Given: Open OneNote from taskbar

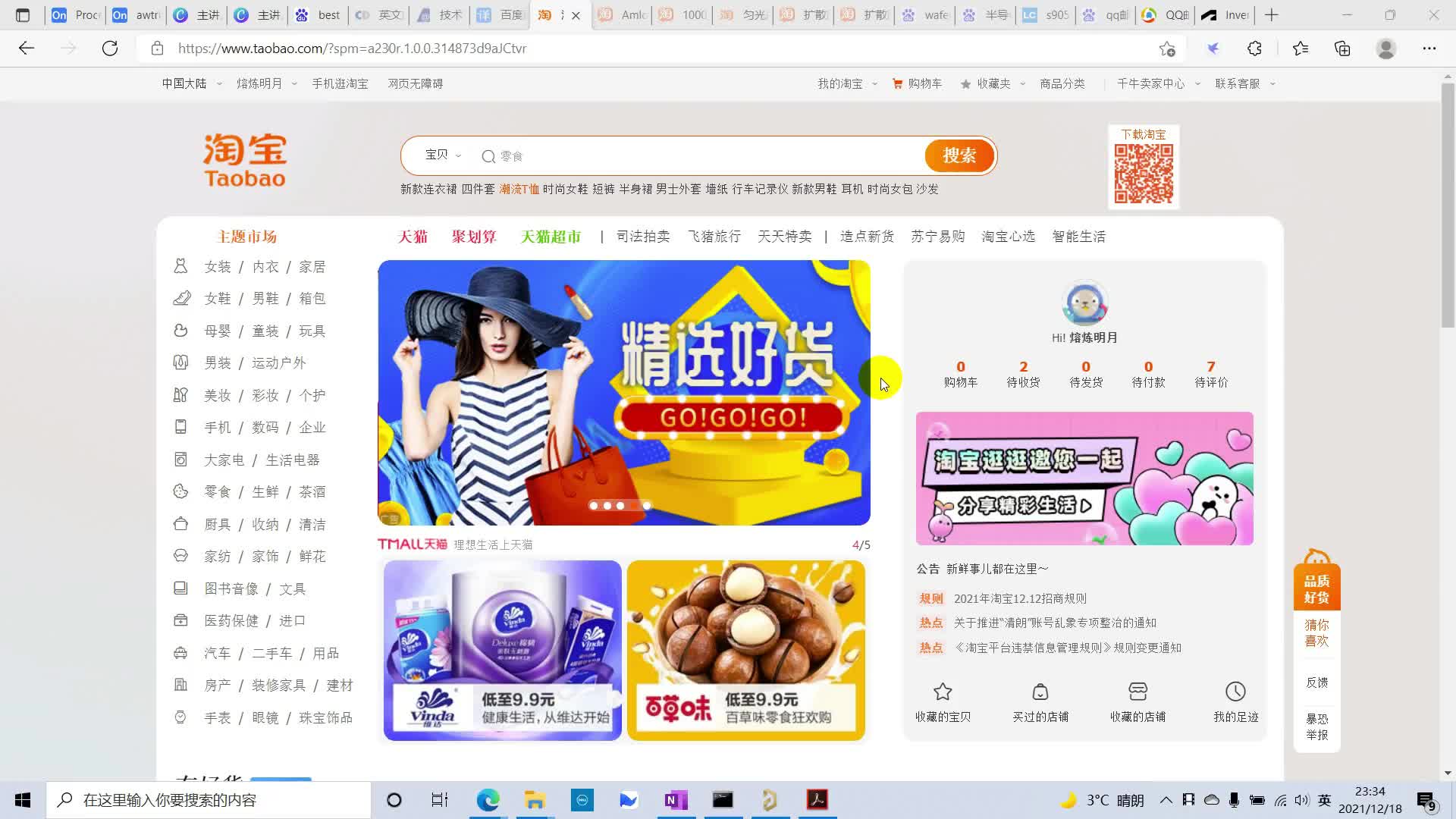Looking at the screenshot, I should 675,800.
